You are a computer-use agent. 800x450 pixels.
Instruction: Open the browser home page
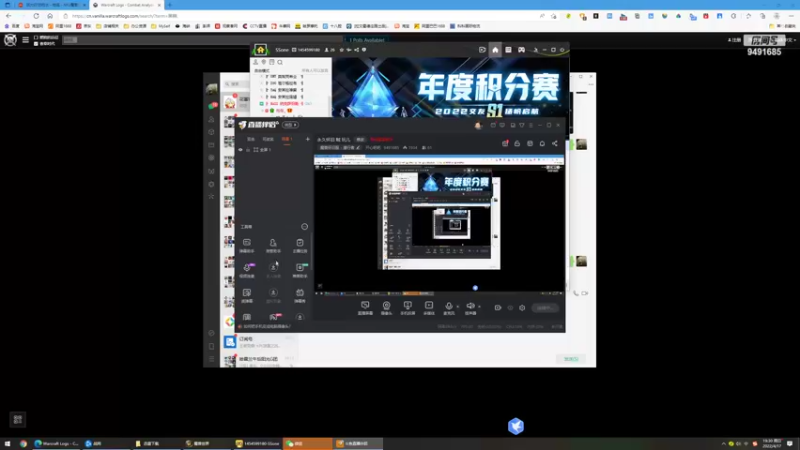click(x=50, y=16)
